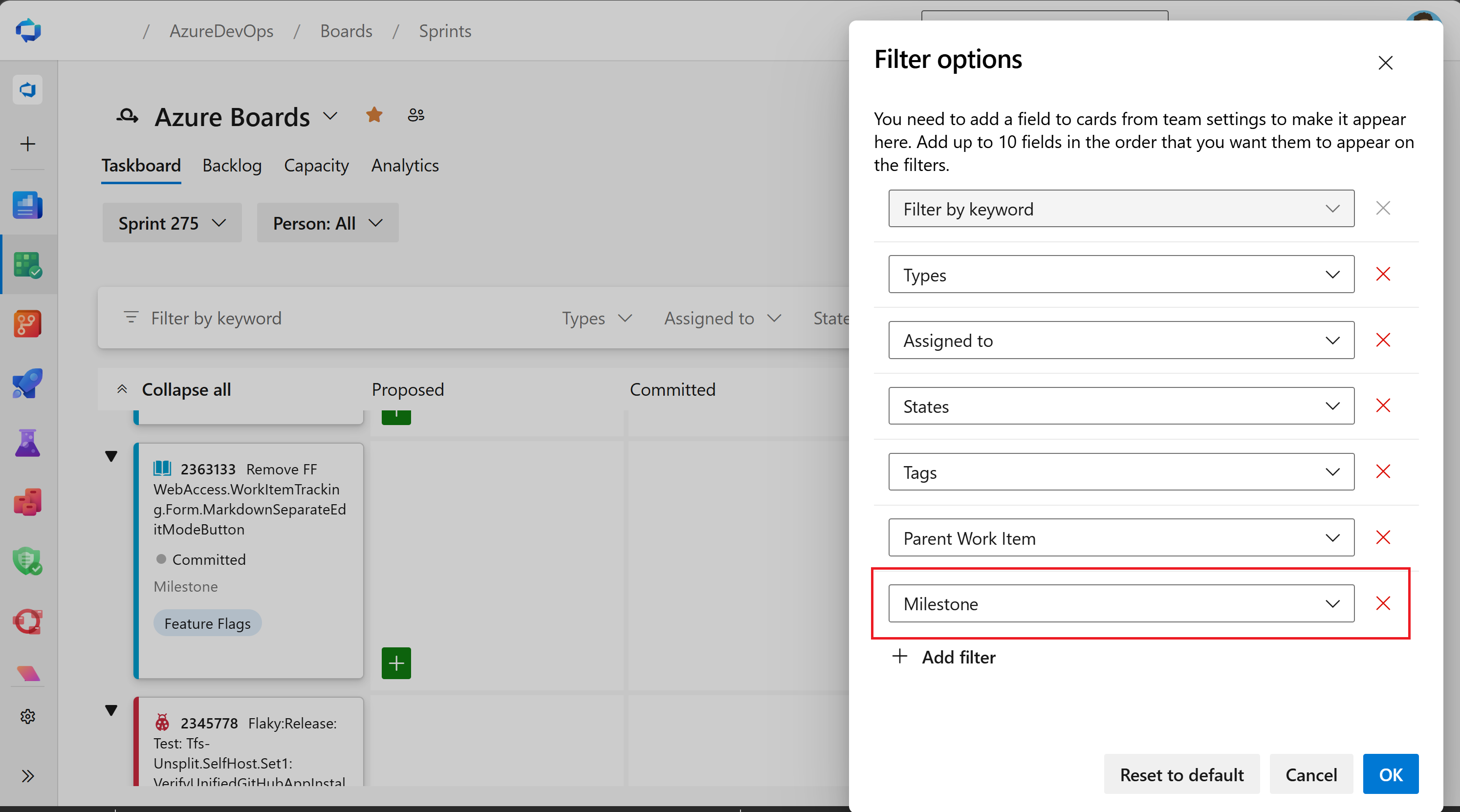Viewport: 1460px width, 812px height.
Task: Open project settings gear icon
Action: 28,716
